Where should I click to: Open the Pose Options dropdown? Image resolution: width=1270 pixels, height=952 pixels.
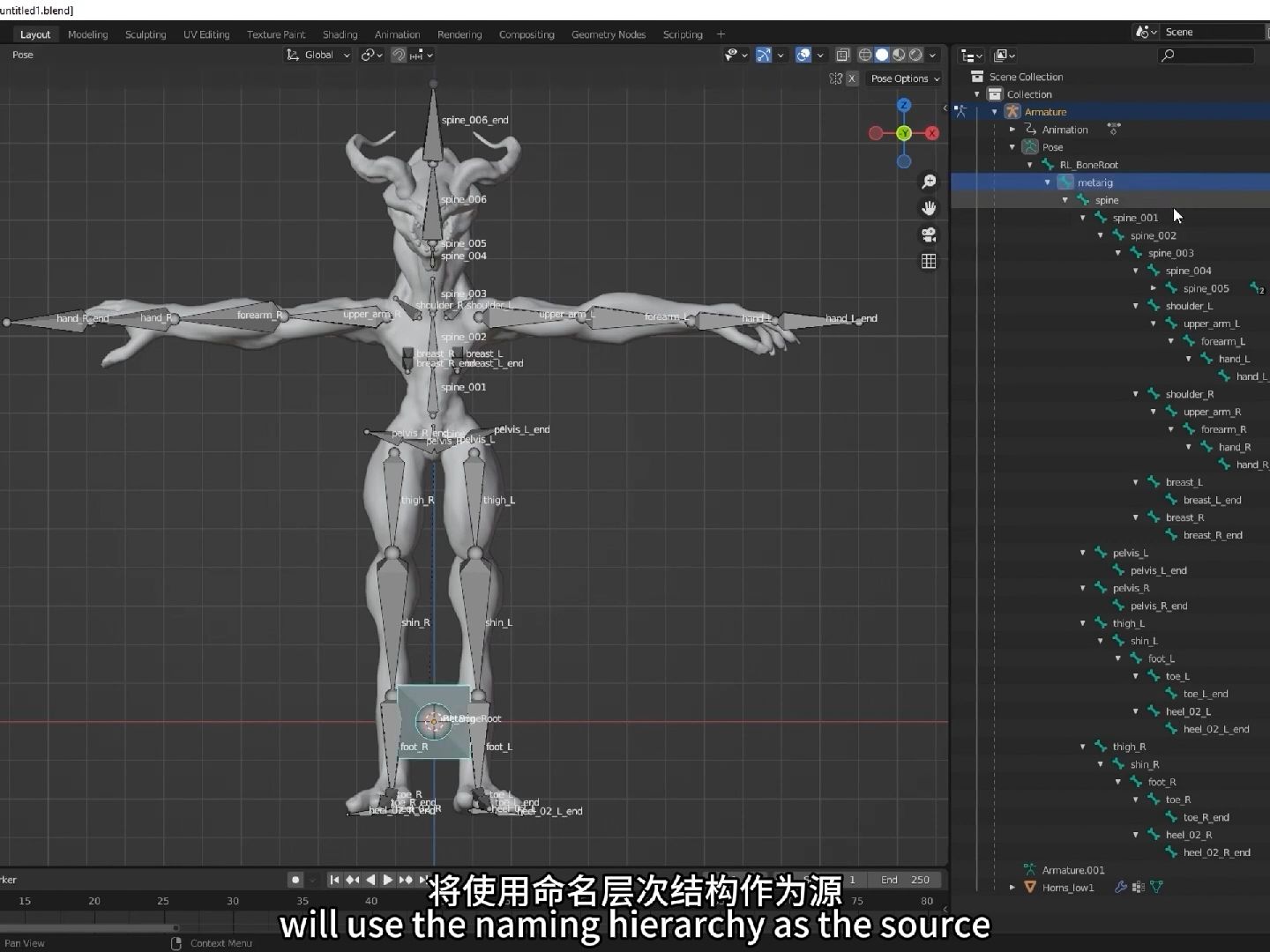coord(905,78)
